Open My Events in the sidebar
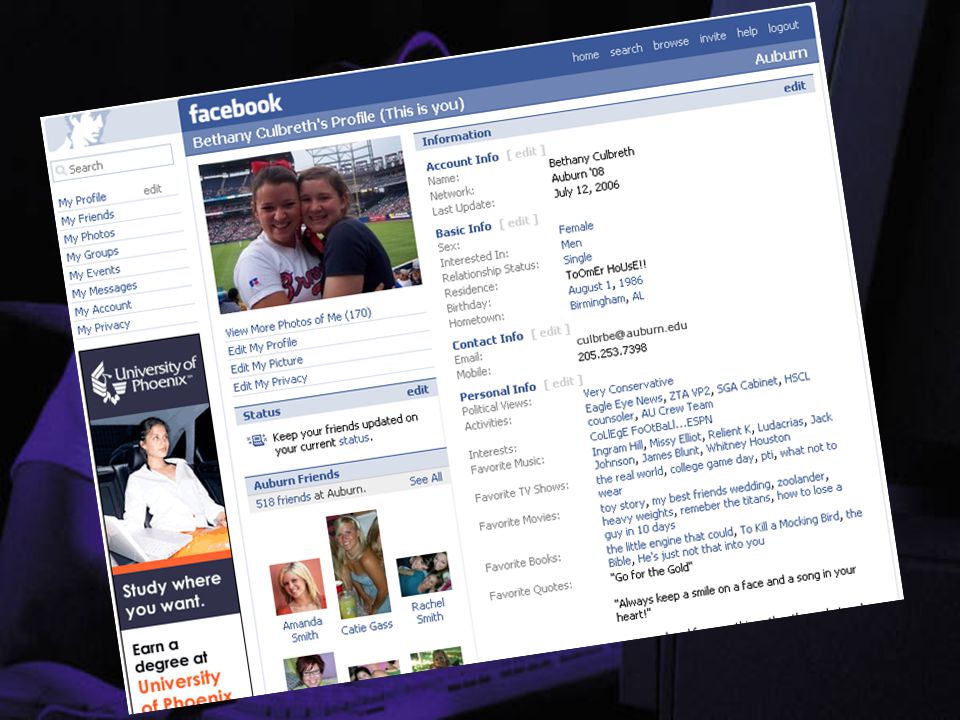The image size is (960, 720). (95, 272)
